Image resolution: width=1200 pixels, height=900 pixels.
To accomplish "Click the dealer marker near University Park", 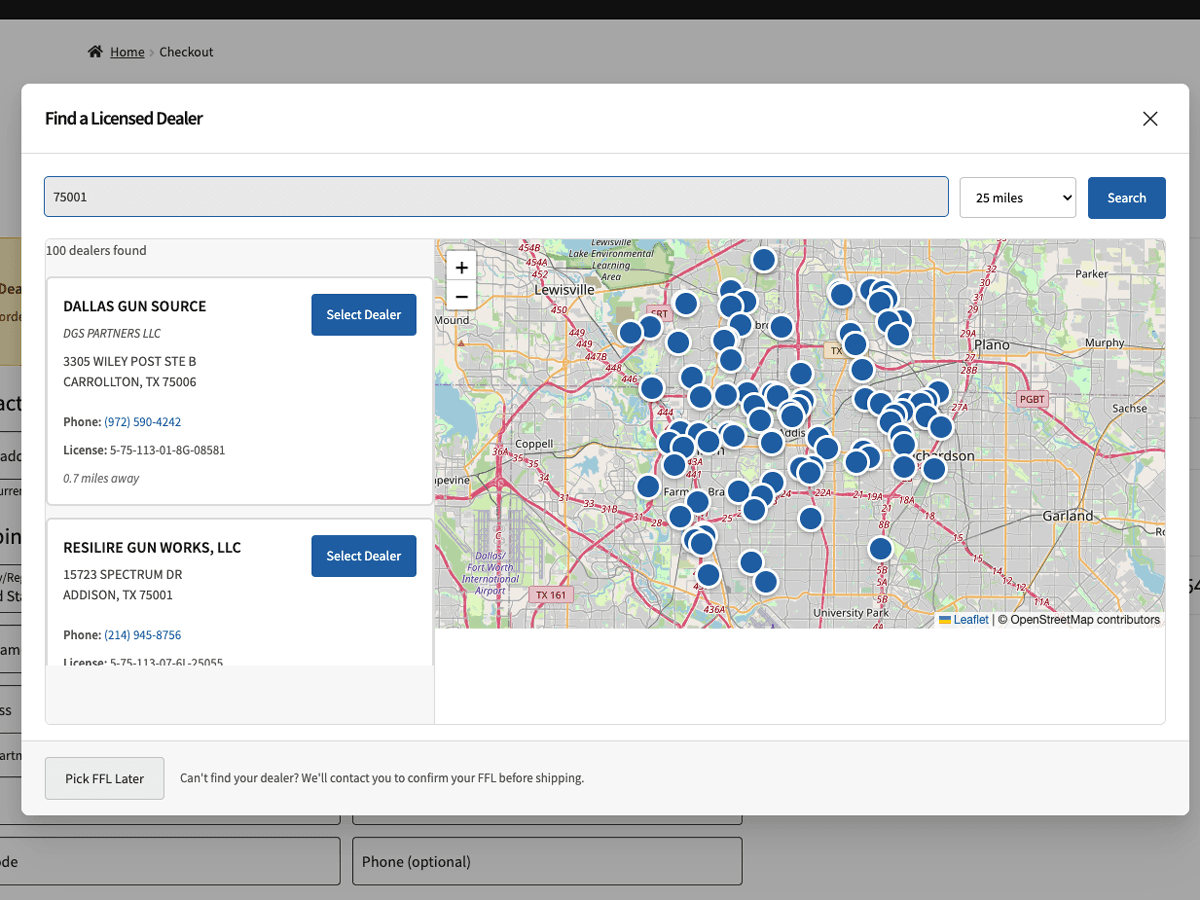I will [880, 548].
